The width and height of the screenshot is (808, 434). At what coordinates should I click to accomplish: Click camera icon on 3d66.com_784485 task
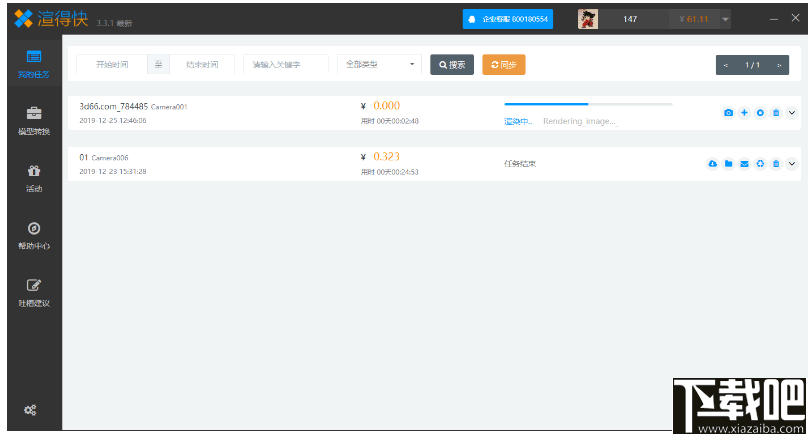[x=728, y=113]
